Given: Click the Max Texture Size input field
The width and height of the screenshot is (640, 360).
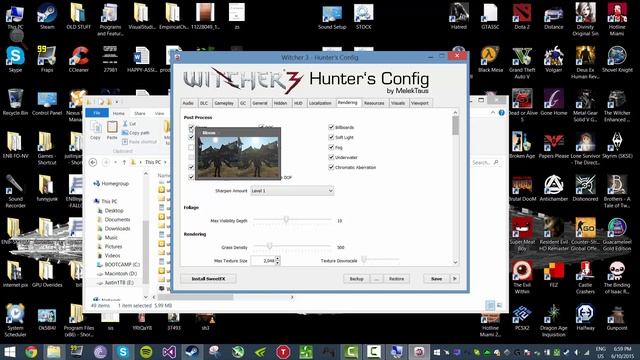Looking at the screenshot, I should (x=262, y=260).
